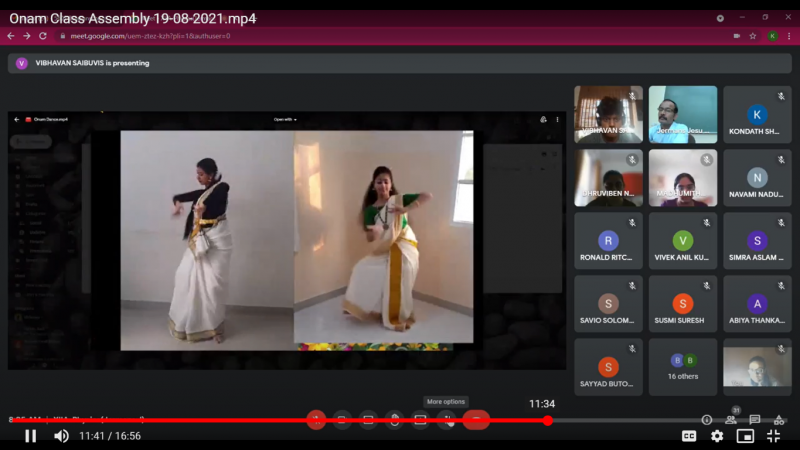Viewport: 800px width, 450px height.
Task: Toggle closed captions CC button
Action: click(689, 436)
